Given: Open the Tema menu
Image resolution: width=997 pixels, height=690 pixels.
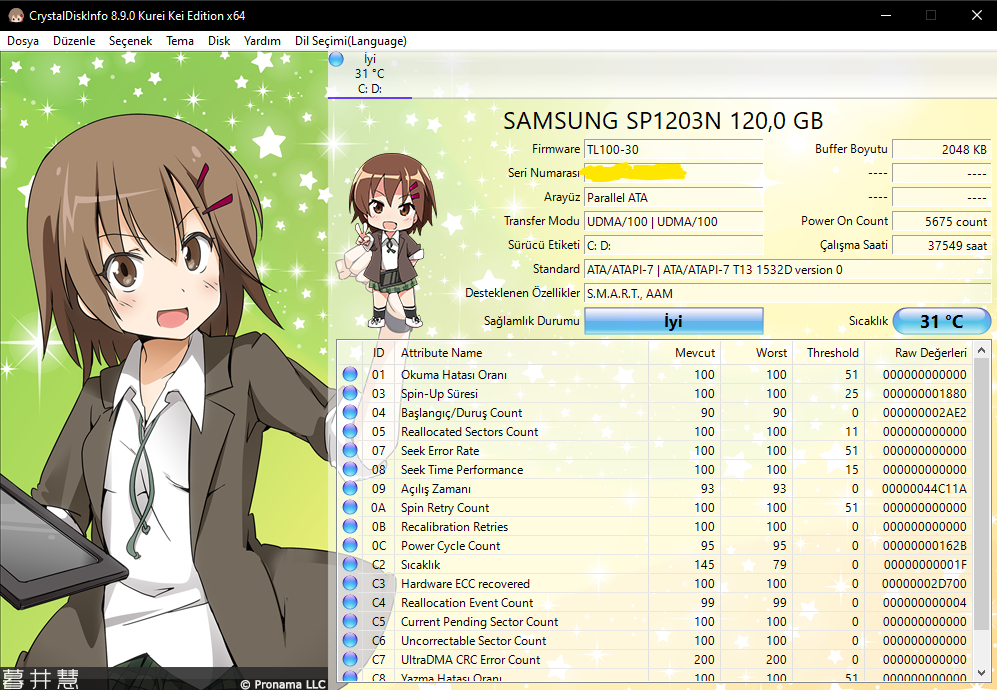Looking at the screenshot, I should tap(180, 41).
